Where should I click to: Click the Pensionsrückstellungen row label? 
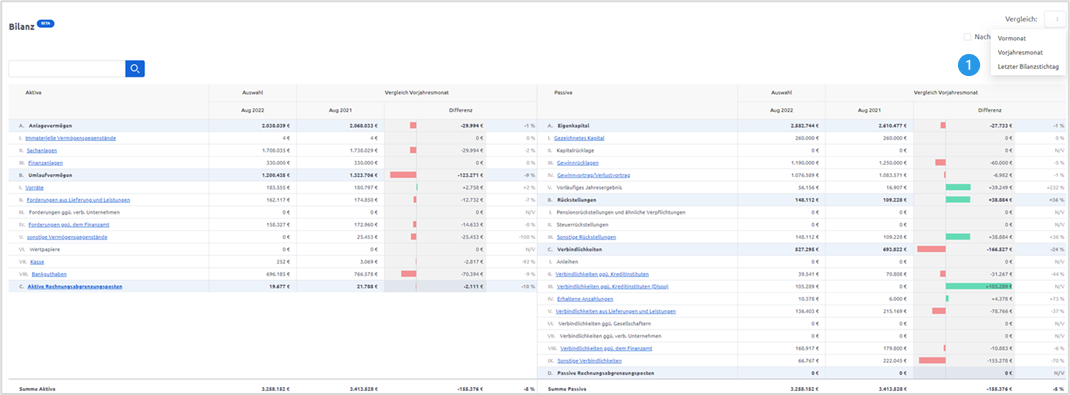(x=621, y=212)
